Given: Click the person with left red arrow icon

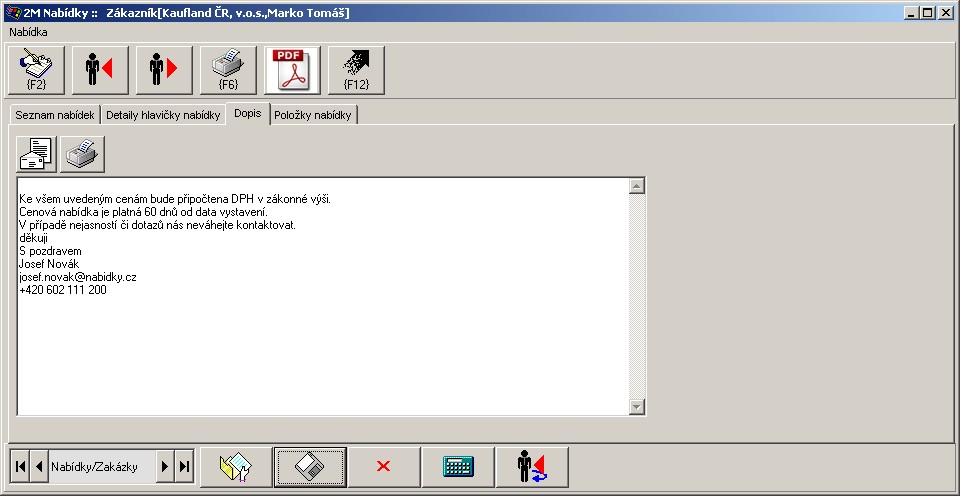Looking at the screenshot, I should click(x=100, y=70).
